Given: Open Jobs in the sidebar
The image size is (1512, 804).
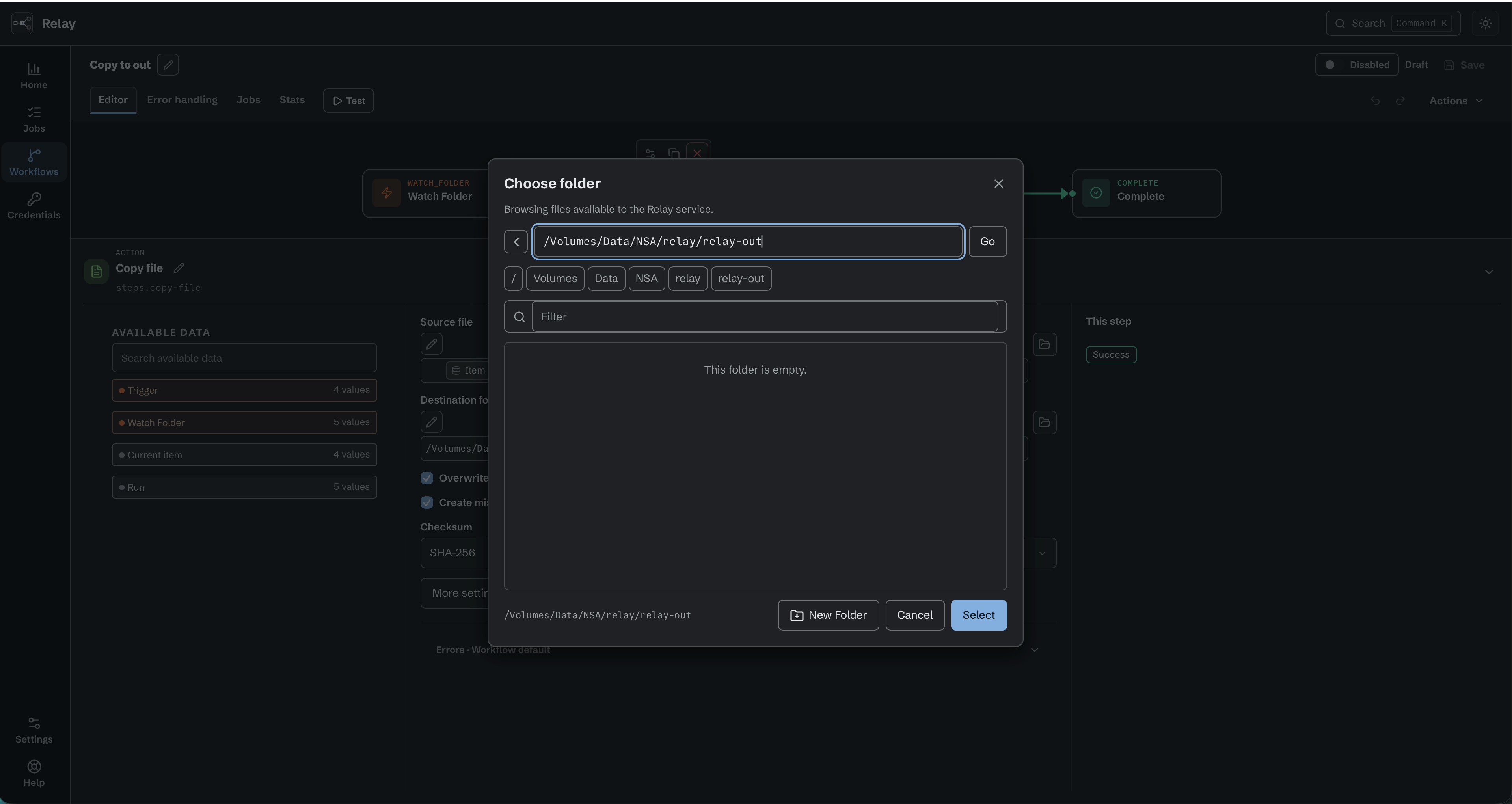Looking at the screenshot, I should [x=34, y=120].
